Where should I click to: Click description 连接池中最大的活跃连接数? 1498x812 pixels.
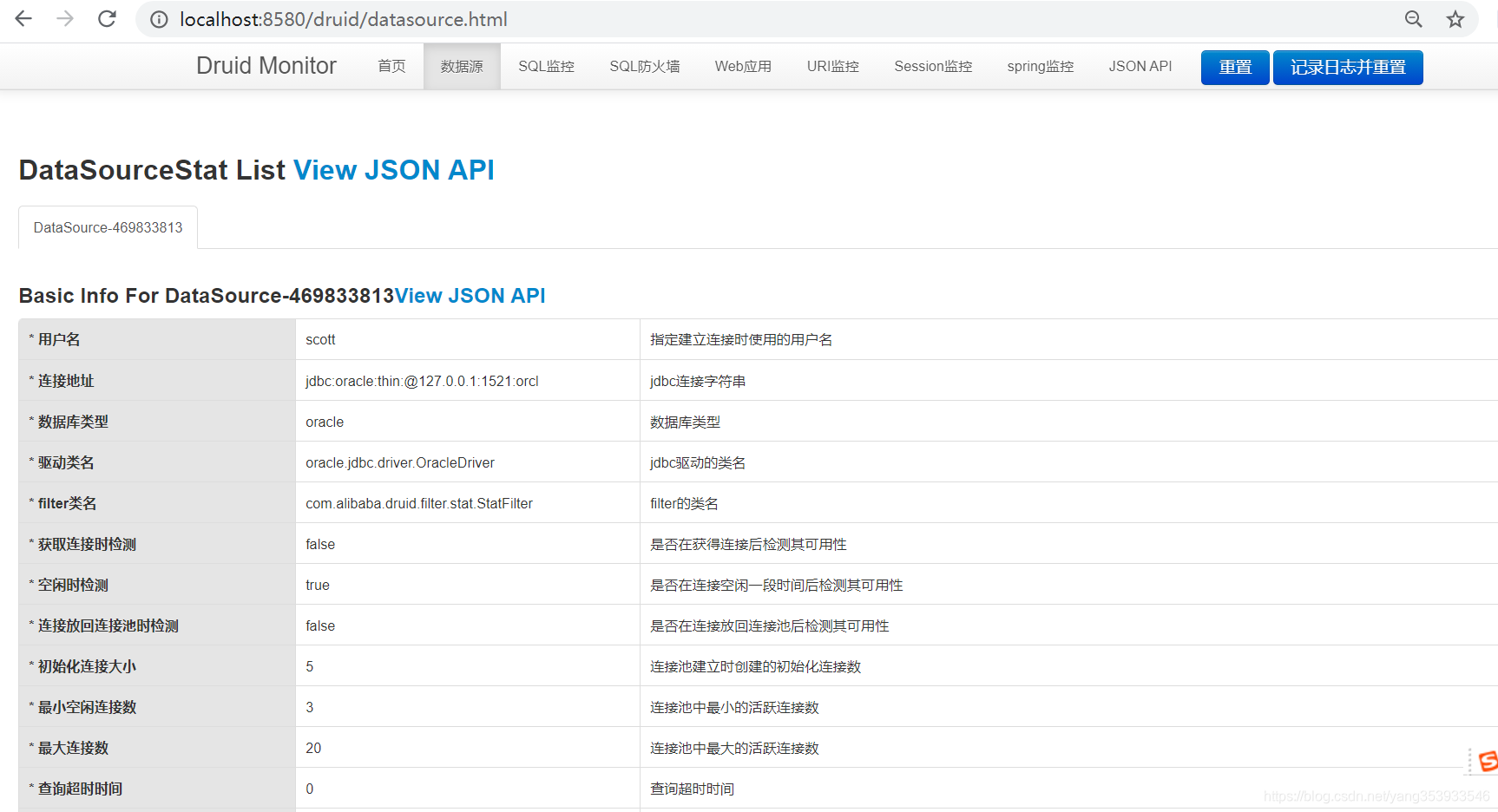click(734, 748)
